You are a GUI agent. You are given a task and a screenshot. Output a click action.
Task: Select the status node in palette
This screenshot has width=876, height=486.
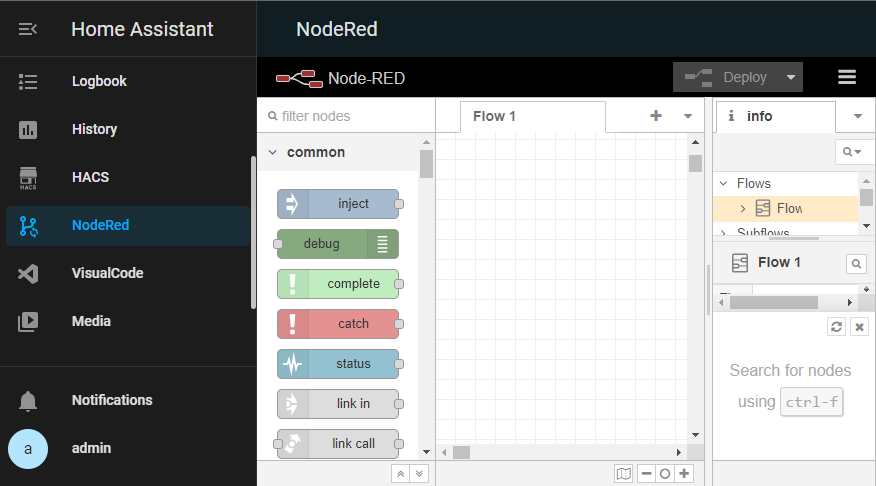(x=338, y=364)
